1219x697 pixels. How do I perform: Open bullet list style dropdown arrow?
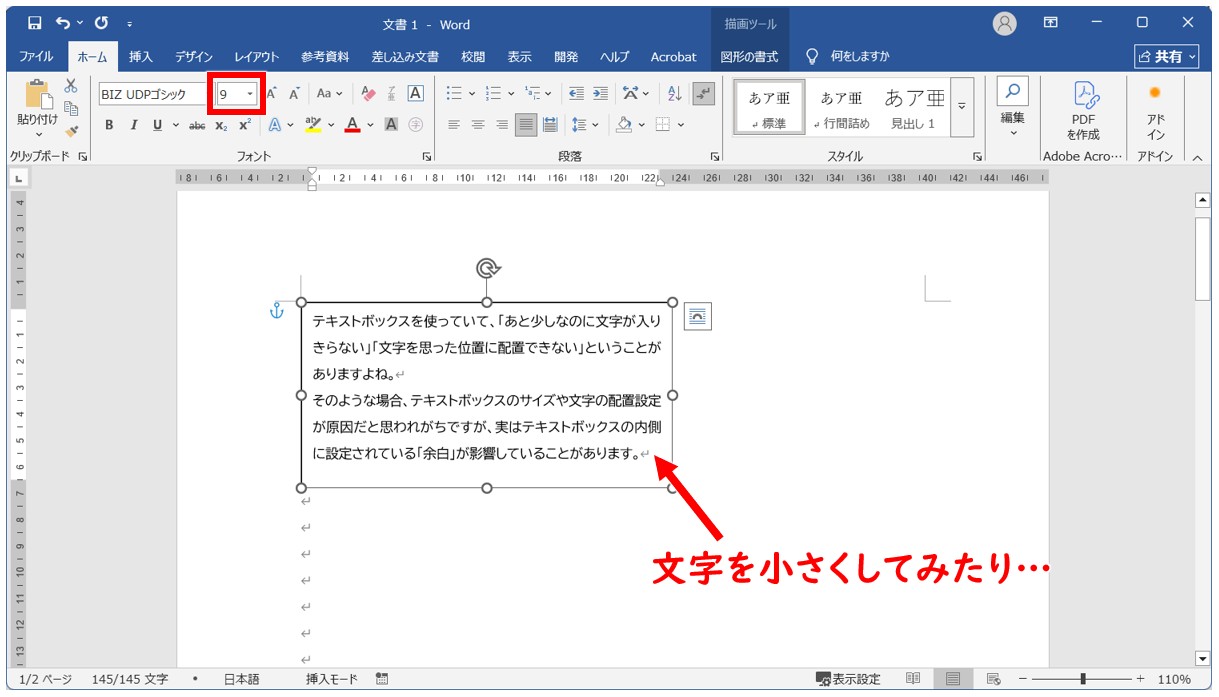click(472, 94)
